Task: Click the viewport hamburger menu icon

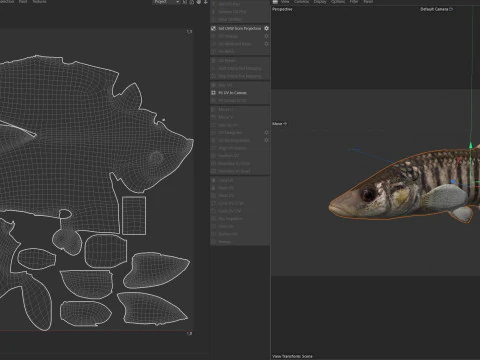Action: click(275, 2)
